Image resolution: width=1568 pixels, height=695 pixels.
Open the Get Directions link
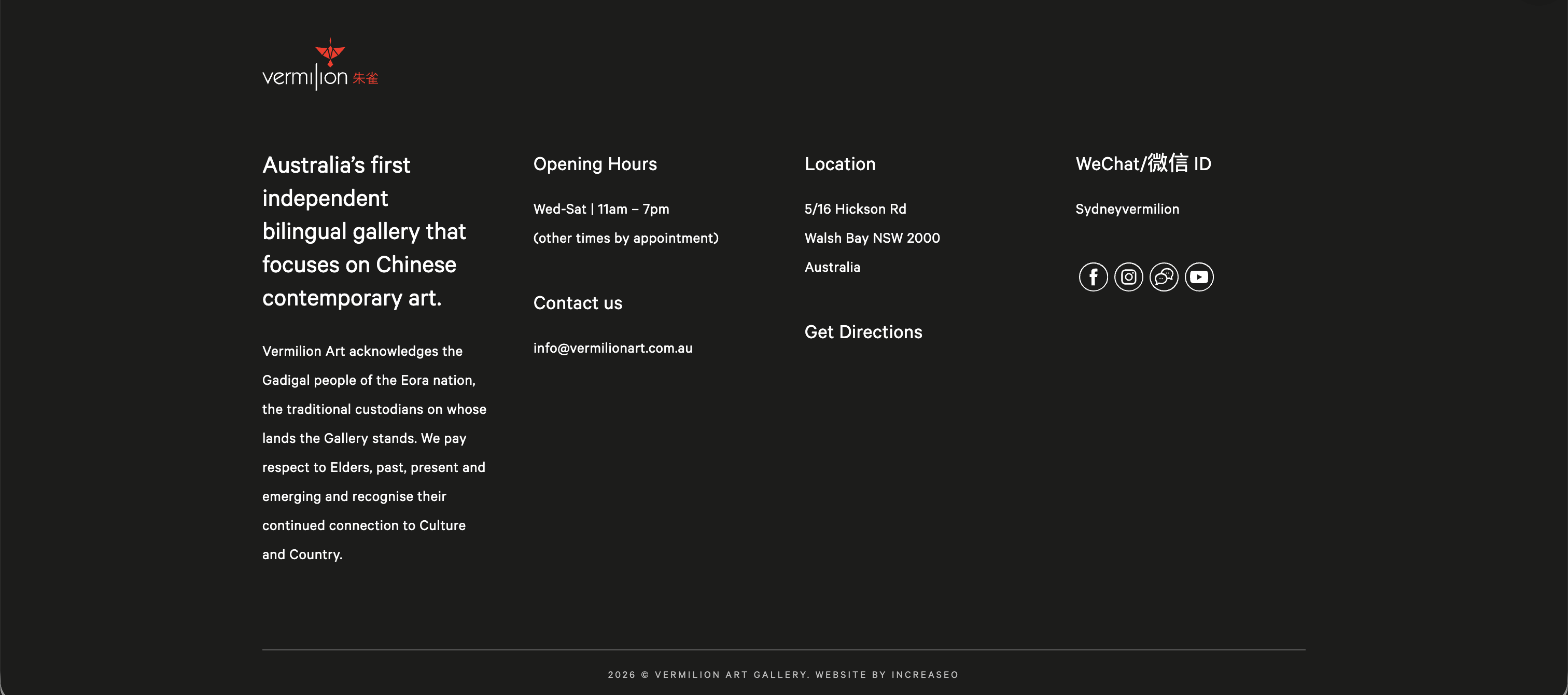tap(862, 332)
